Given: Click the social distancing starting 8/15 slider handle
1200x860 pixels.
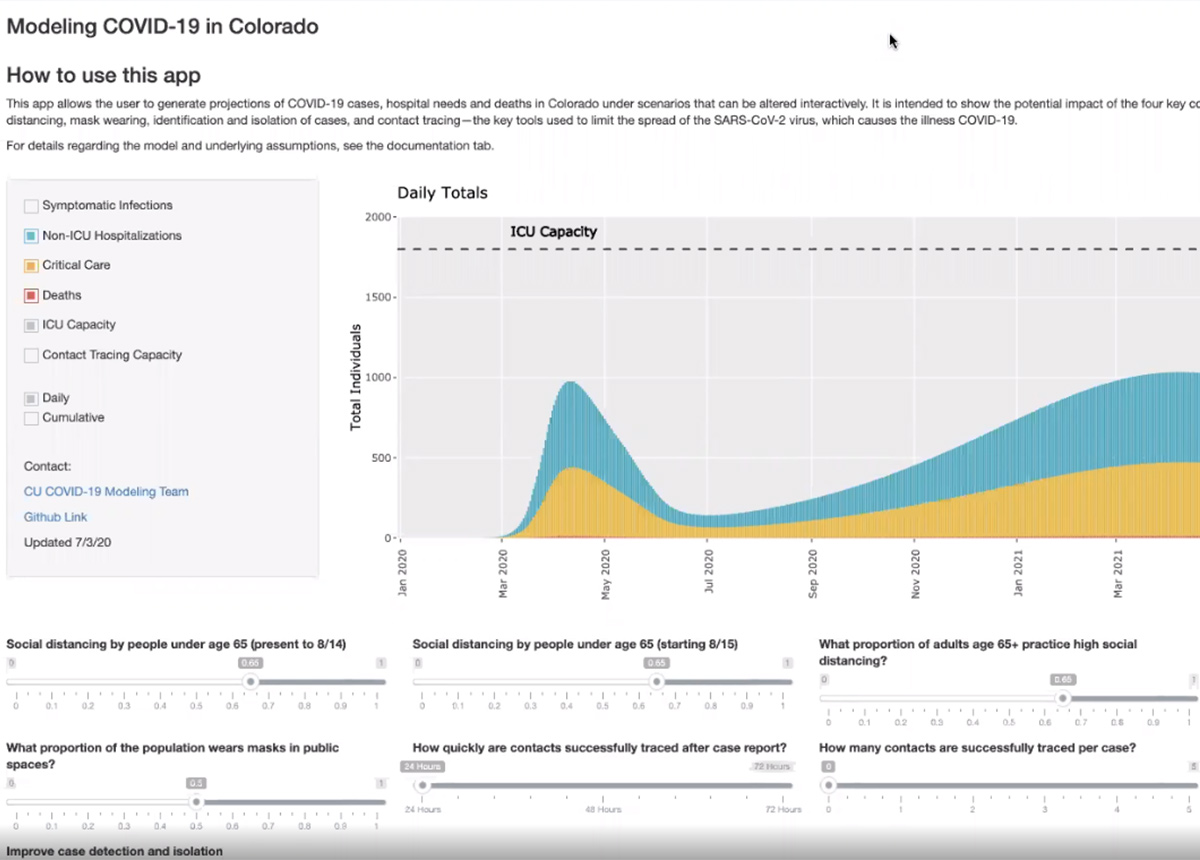Looking at the screenshot, I should tap(657, 682).
